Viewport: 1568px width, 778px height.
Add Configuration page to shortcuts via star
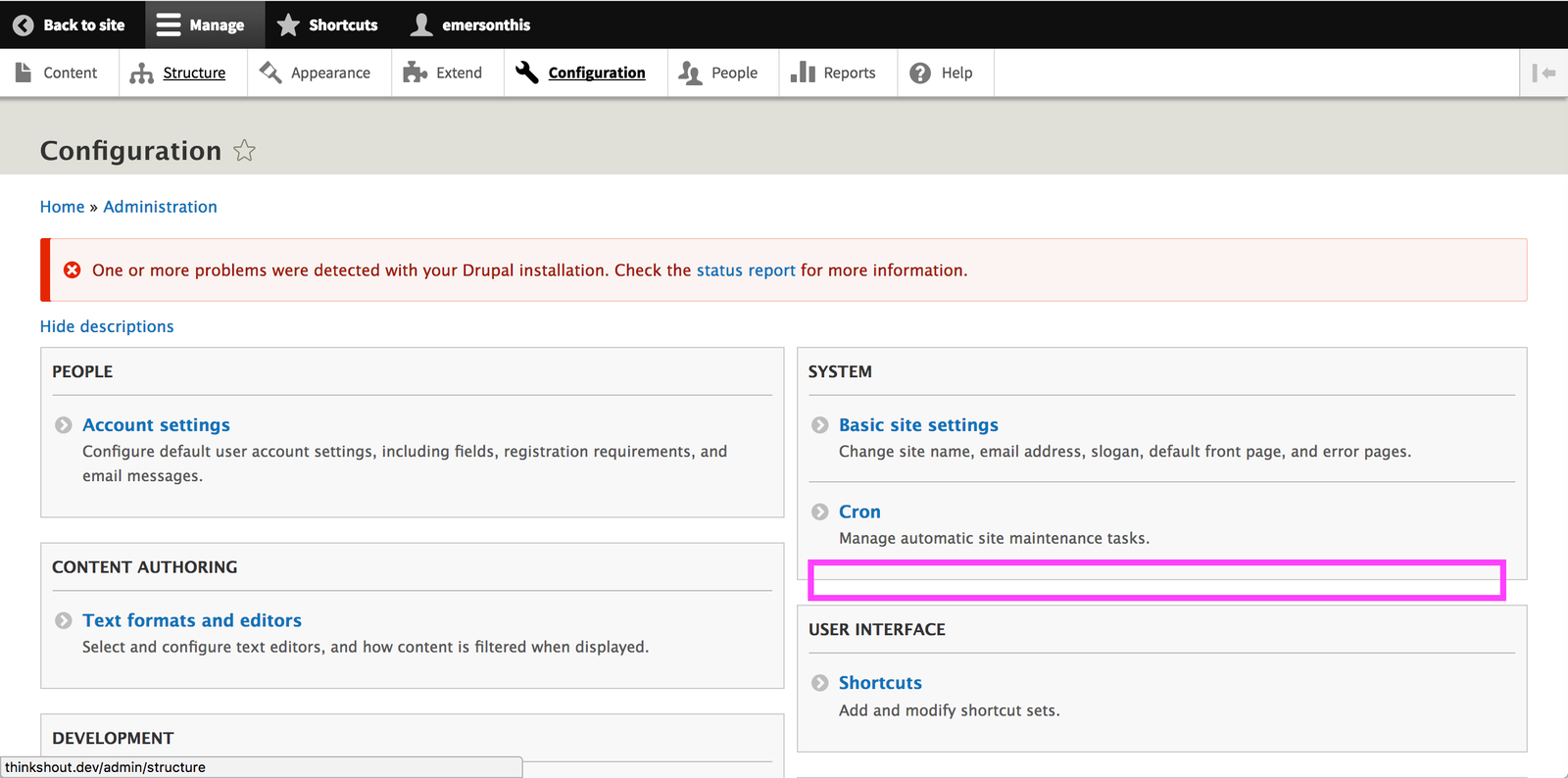pyautogui.click(x=244, y=151)
